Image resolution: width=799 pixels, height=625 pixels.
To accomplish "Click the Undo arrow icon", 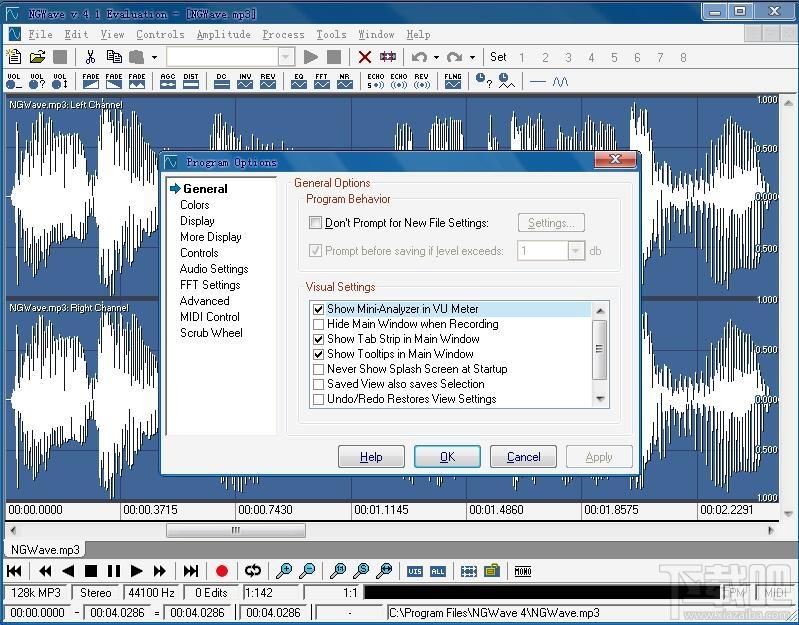I will click(x=419, y=57).
